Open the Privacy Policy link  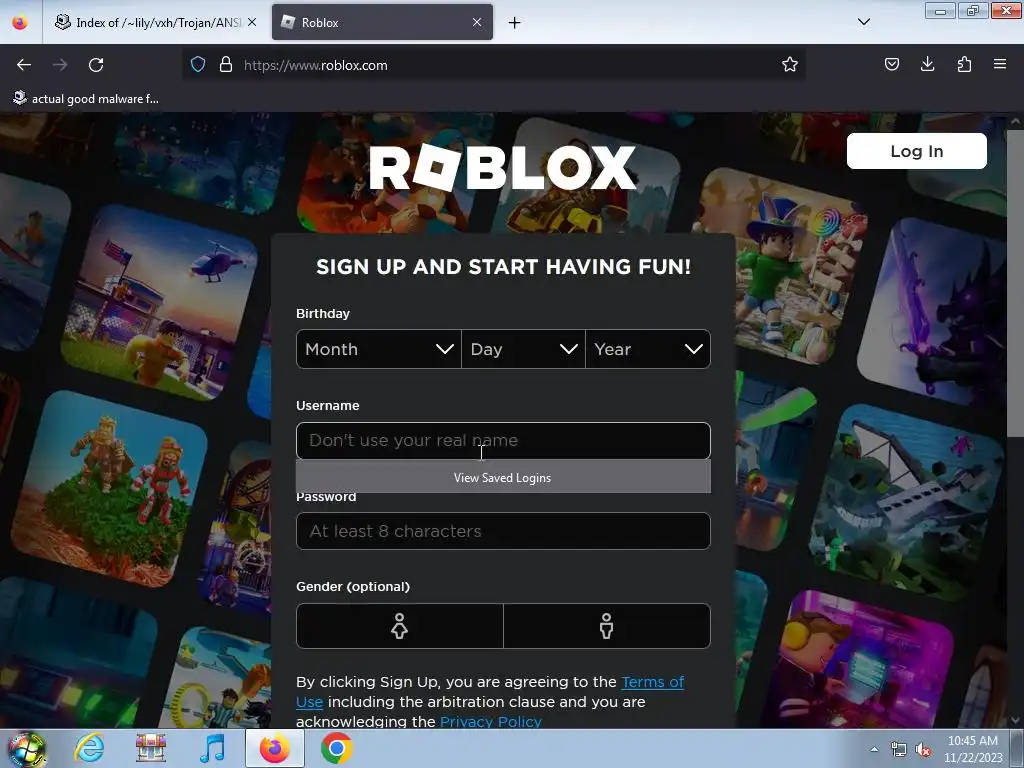(490, 722)
